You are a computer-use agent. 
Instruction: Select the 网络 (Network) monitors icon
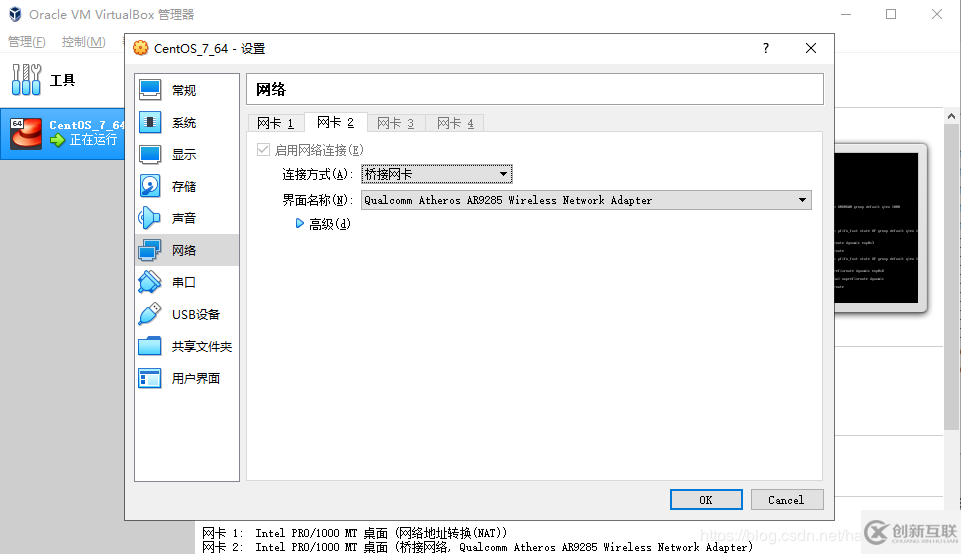coord(150,250)
